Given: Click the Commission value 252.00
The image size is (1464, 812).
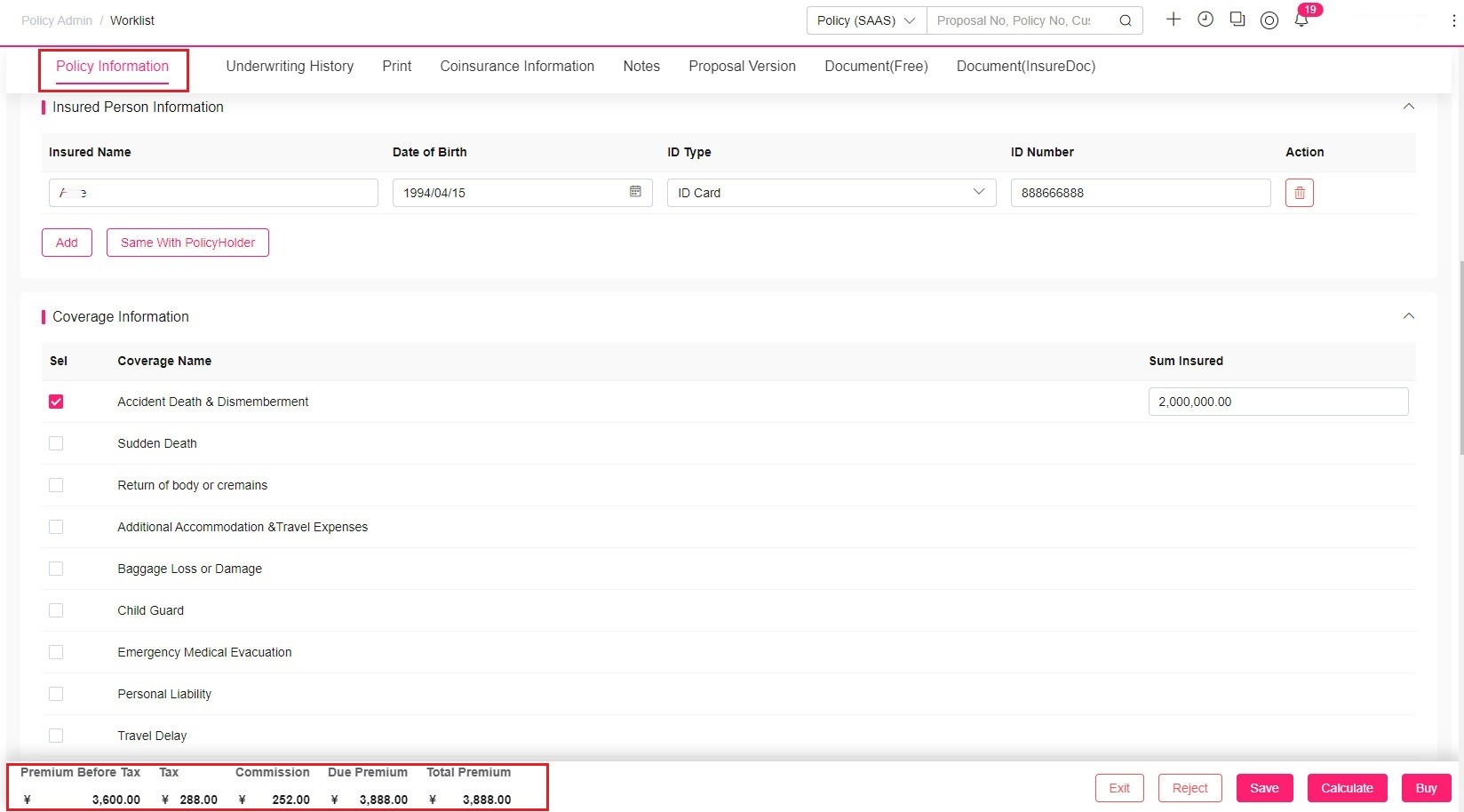Looking at the screenshot, I should click(x=291, y=800).
